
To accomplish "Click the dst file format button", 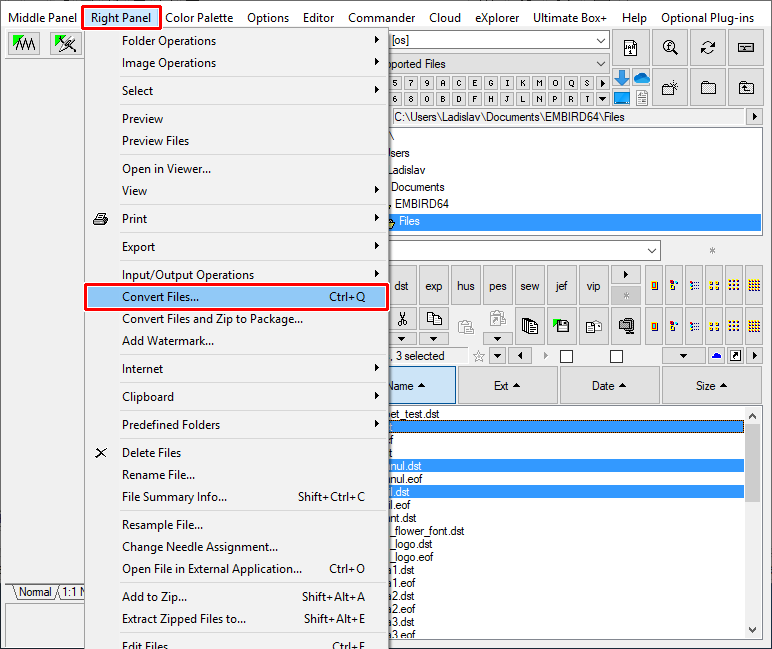I will [402, 286].
